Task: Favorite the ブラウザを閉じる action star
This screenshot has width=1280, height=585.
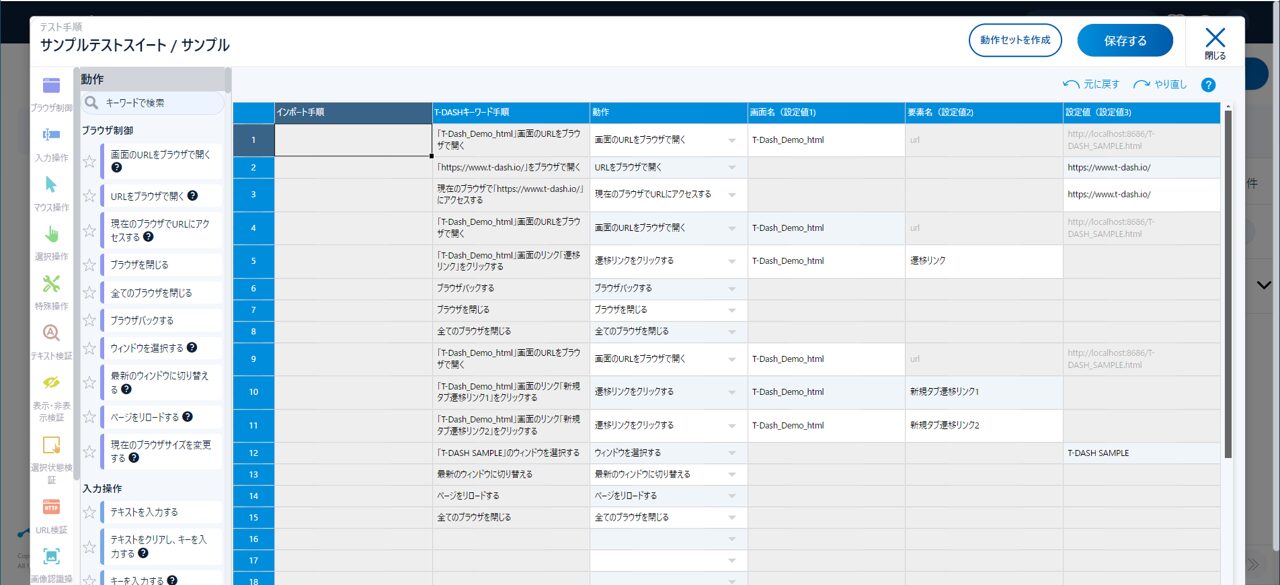Action: 89,265
